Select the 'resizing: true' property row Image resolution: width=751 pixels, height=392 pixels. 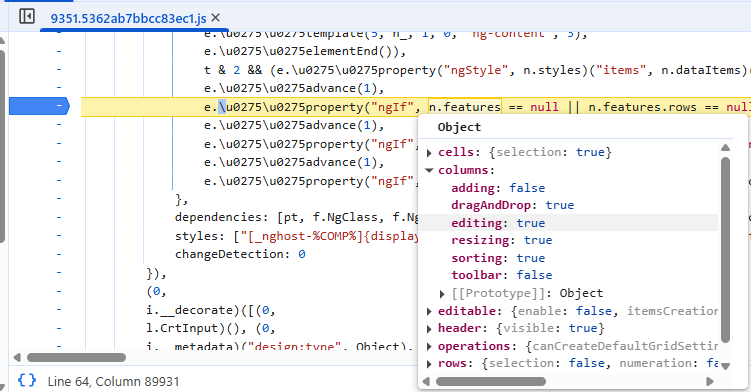[x=501, y=240]
